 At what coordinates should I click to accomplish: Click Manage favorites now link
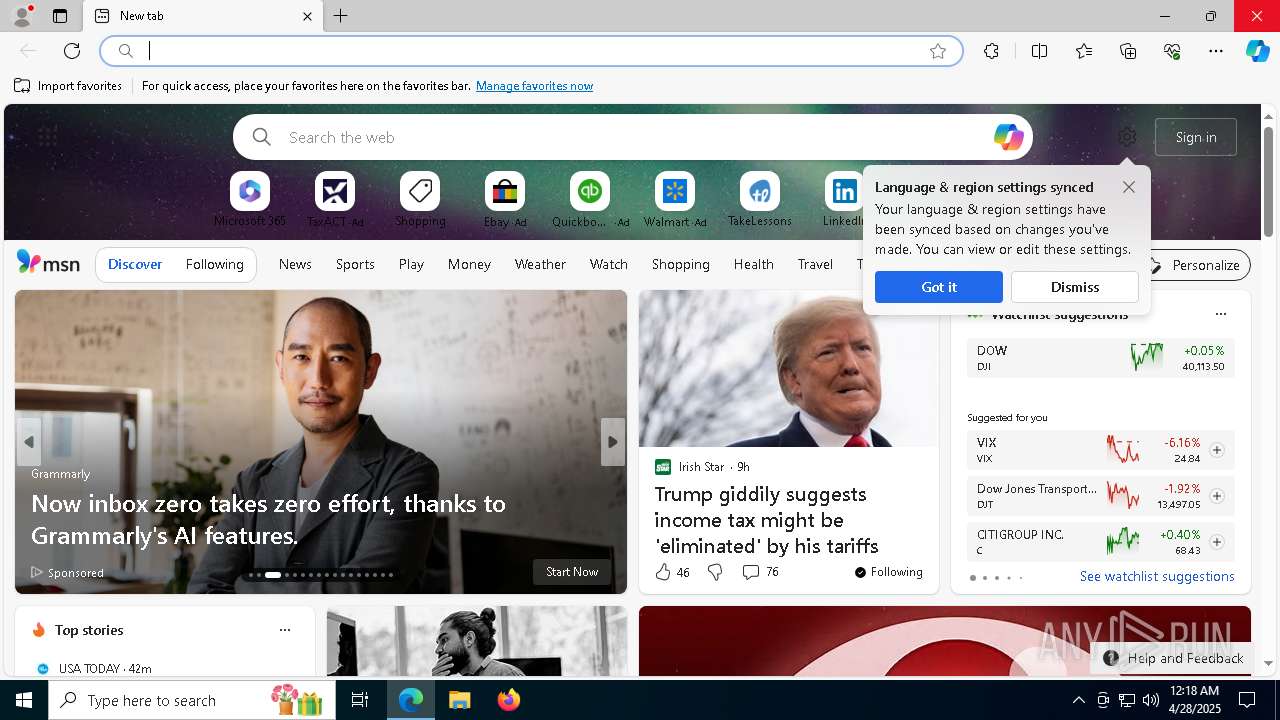tap(534, 86)
